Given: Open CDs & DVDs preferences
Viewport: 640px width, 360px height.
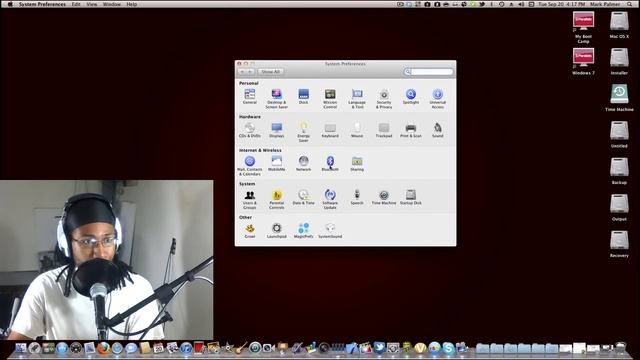Looking at the screenshot, I should tap(250, 130).
